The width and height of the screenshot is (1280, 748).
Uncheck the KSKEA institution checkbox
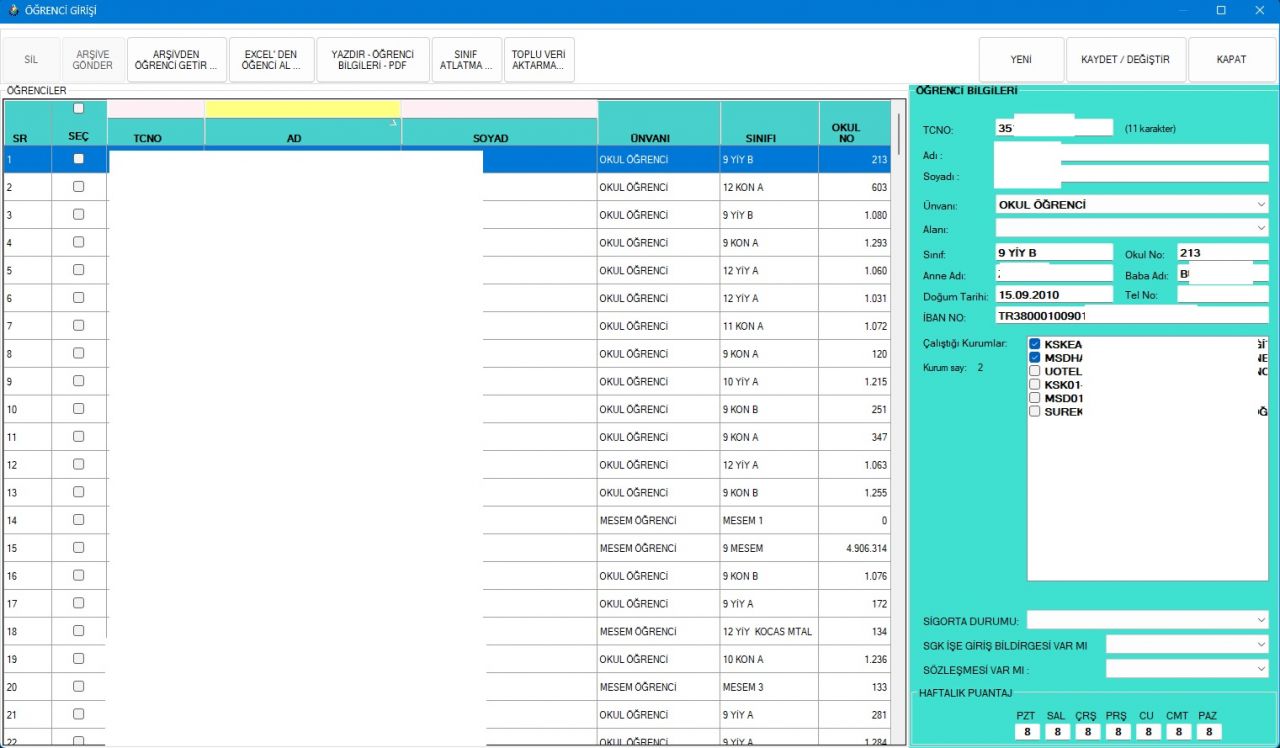pos(1035,344)
